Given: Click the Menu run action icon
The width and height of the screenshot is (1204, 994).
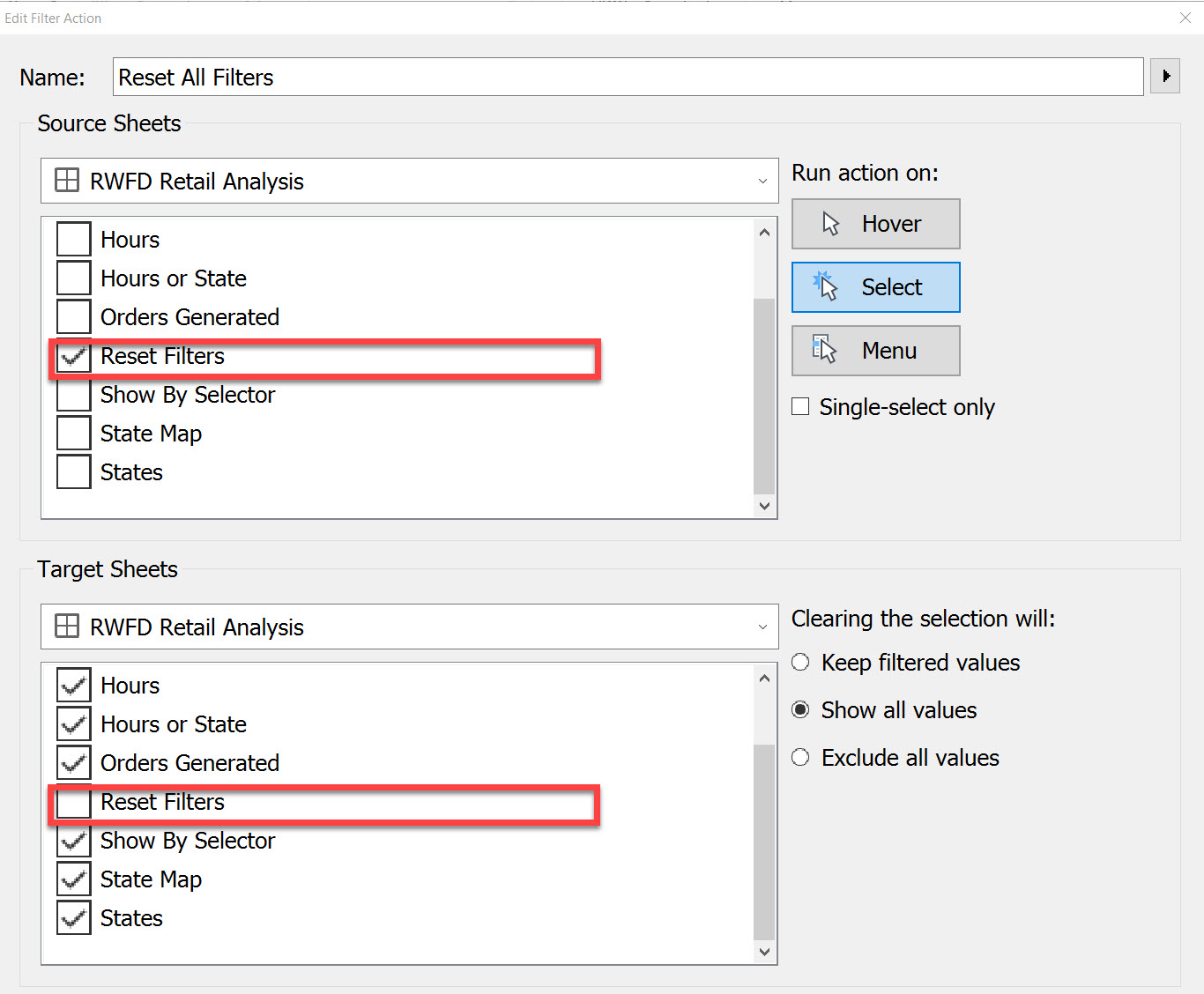Looking at the screenshot, I should 825,350.
